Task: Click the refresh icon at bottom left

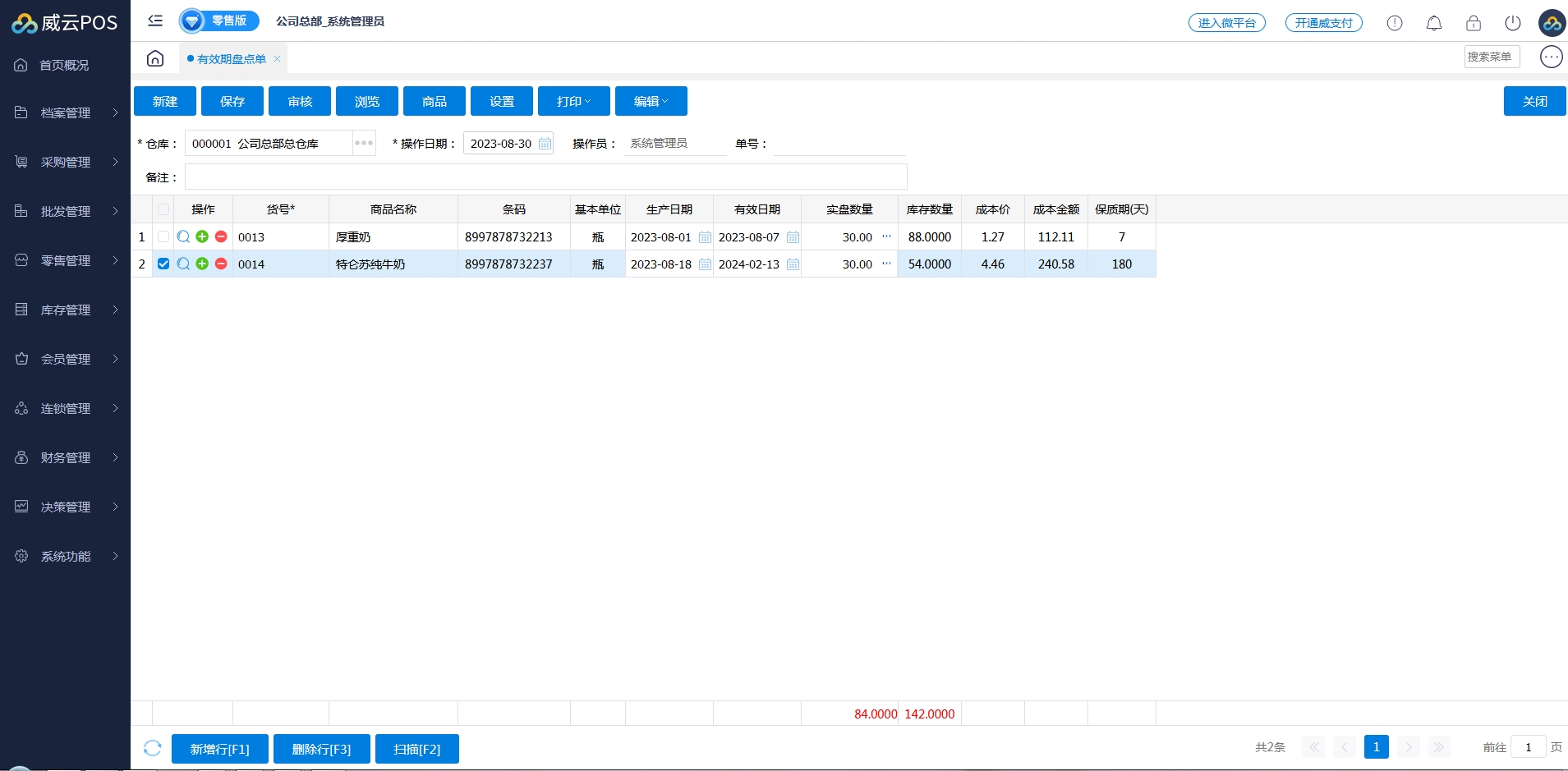Action: [152, 748]
